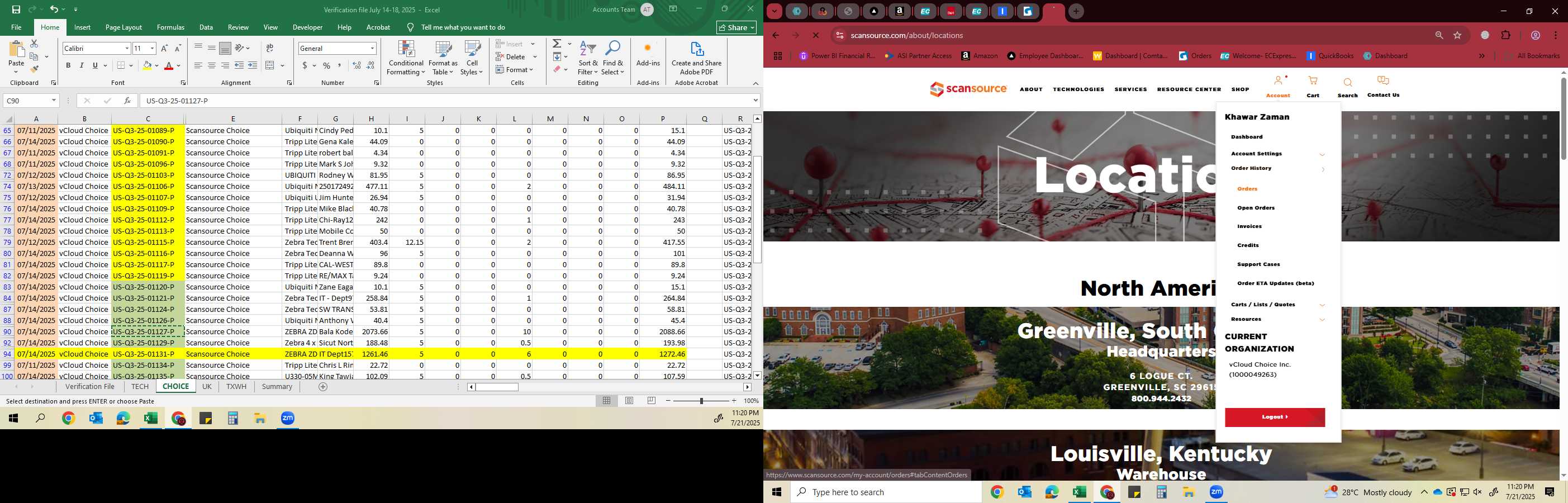Image resolution: width=1568 pixels, height=503 pixels.
Task: Switch to Page Break Preview view in status bar
Action: coord(652,401)
